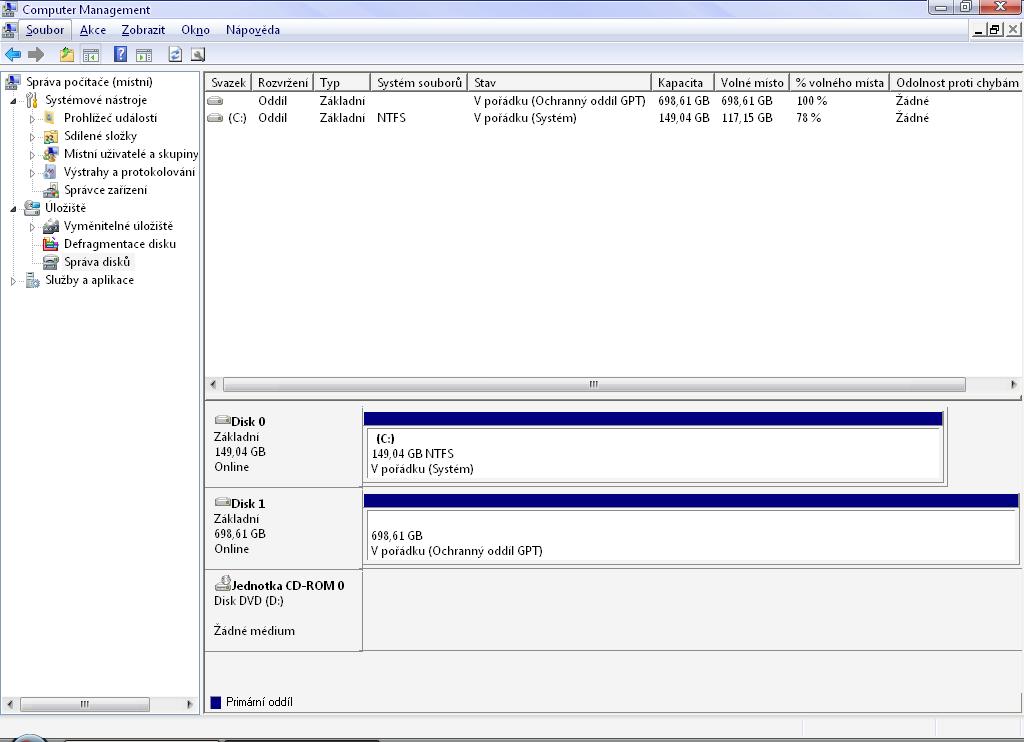Screen dimensions: 1024x742
Task: Click the Místní uživatelé a skupiny icon
Action: (50, 154)
